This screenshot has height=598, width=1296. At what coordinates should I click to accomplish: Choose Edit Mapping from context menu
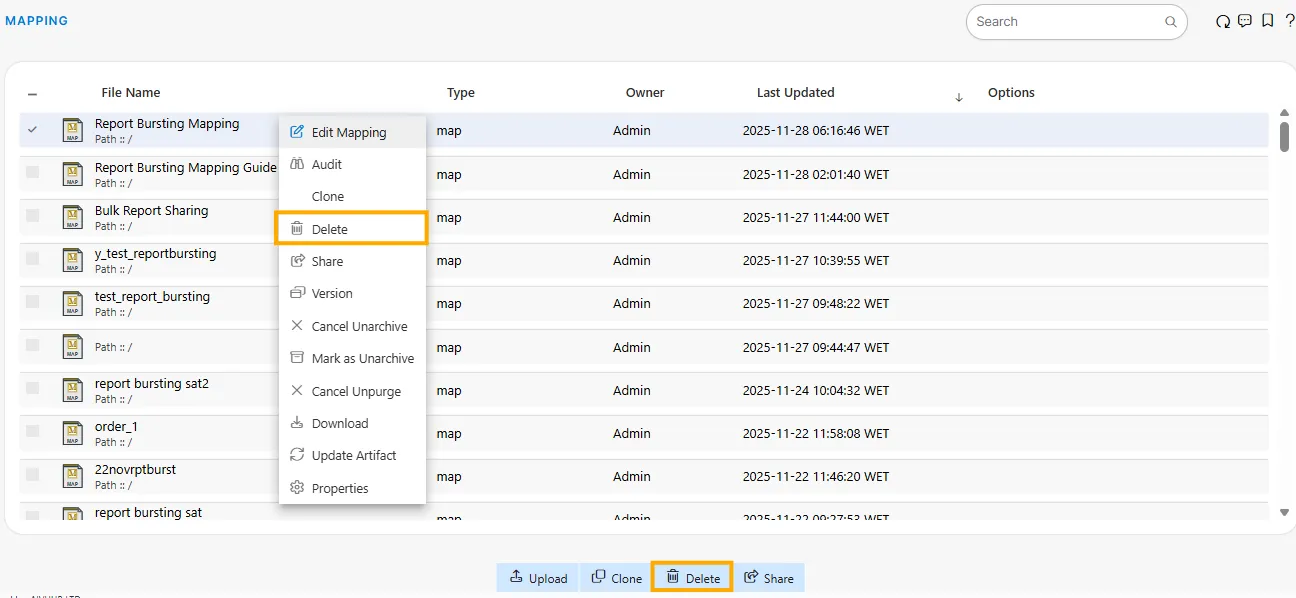(349, 132)
